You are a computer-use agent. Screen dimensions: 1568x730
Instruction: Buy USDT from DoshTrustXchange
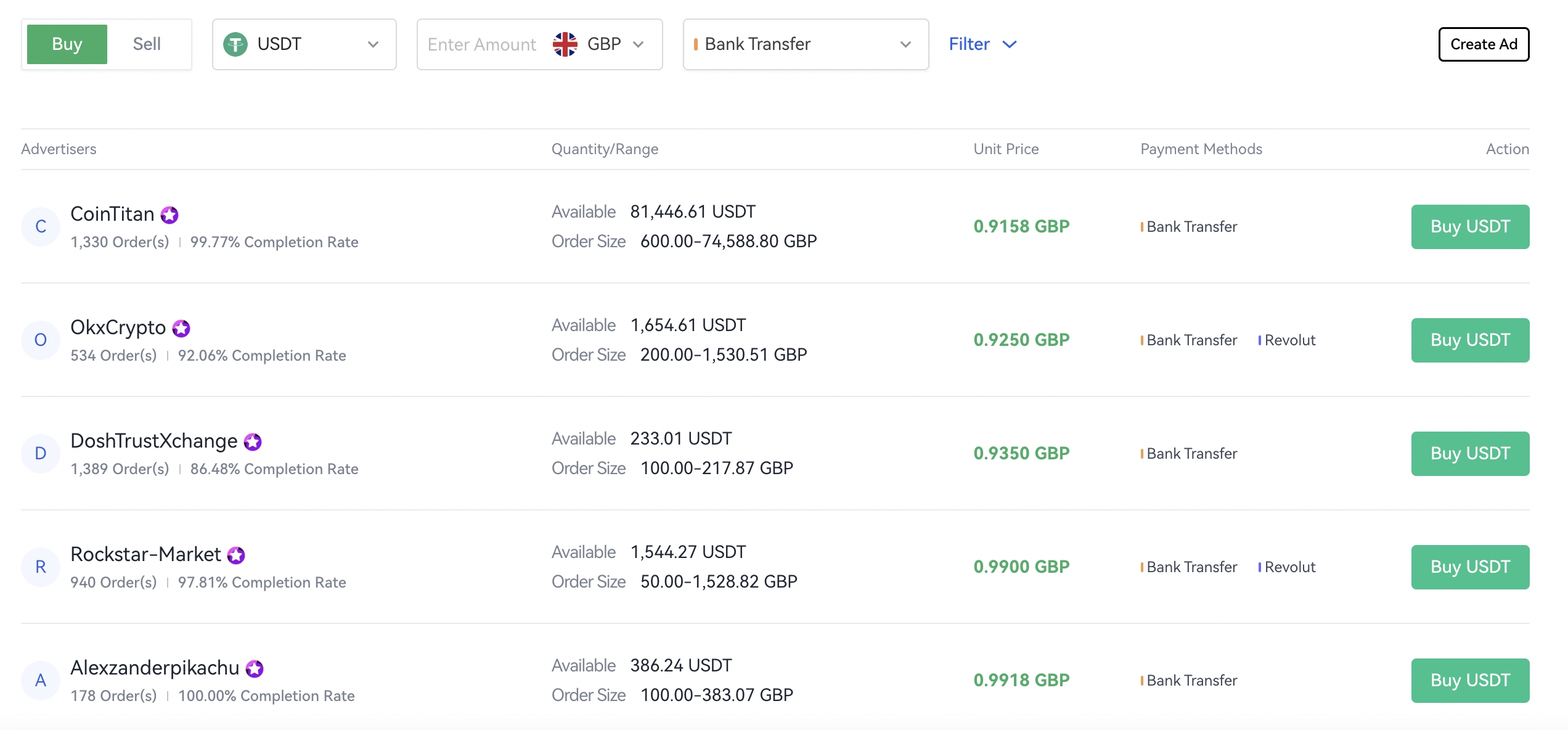point(1470,454)
